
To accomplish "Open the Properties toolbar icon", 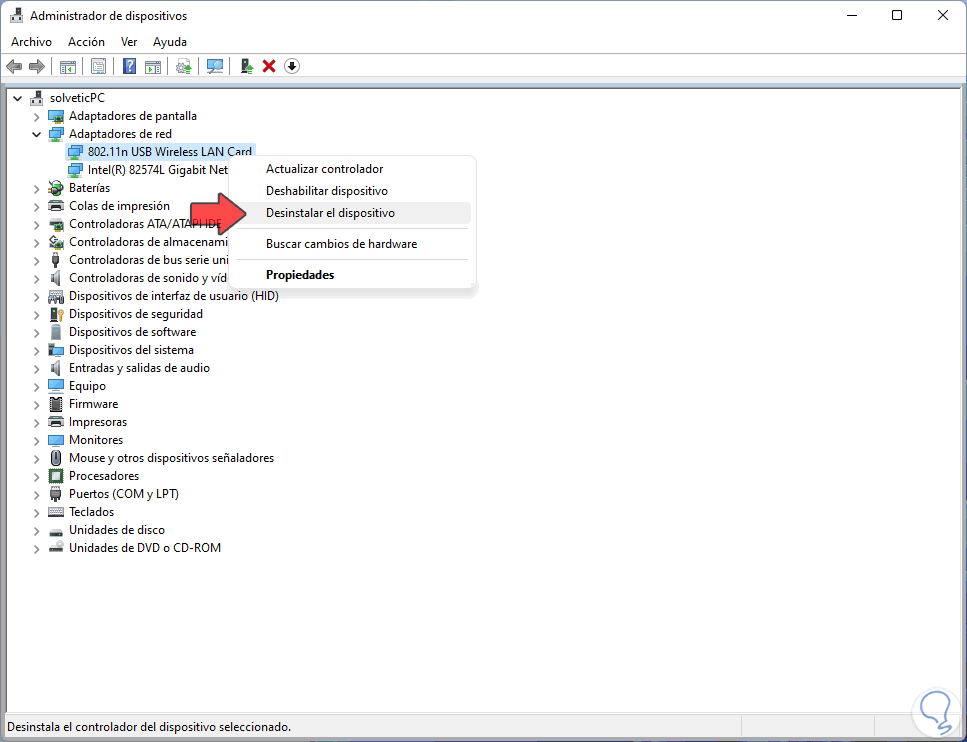I will (x=98, y=66).
